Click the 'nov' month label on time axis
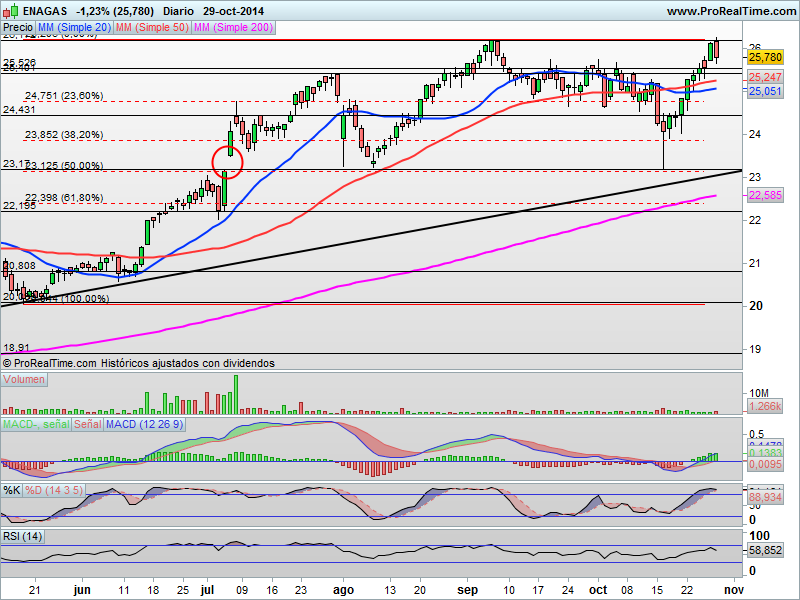Screen dimensions: 800x600 734,590
